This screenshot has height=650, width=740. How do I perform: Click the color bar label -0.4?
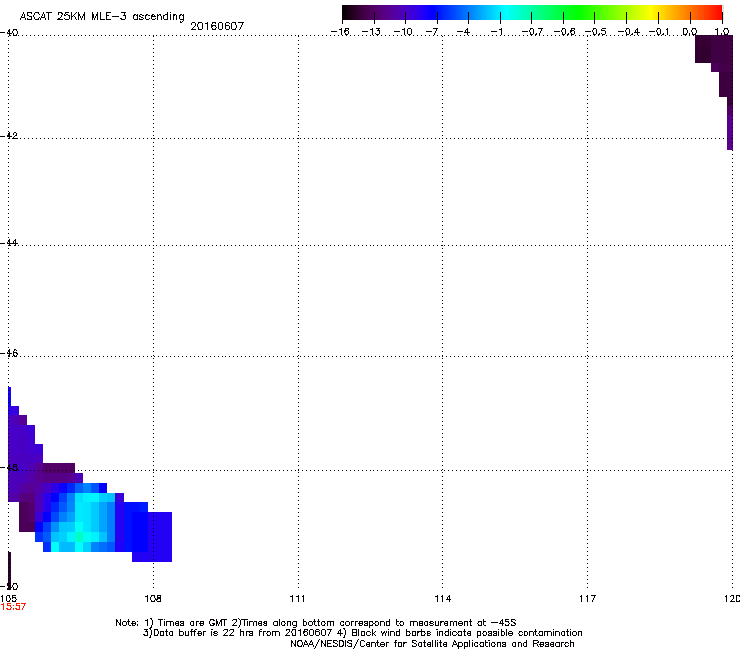click(628, 32)
